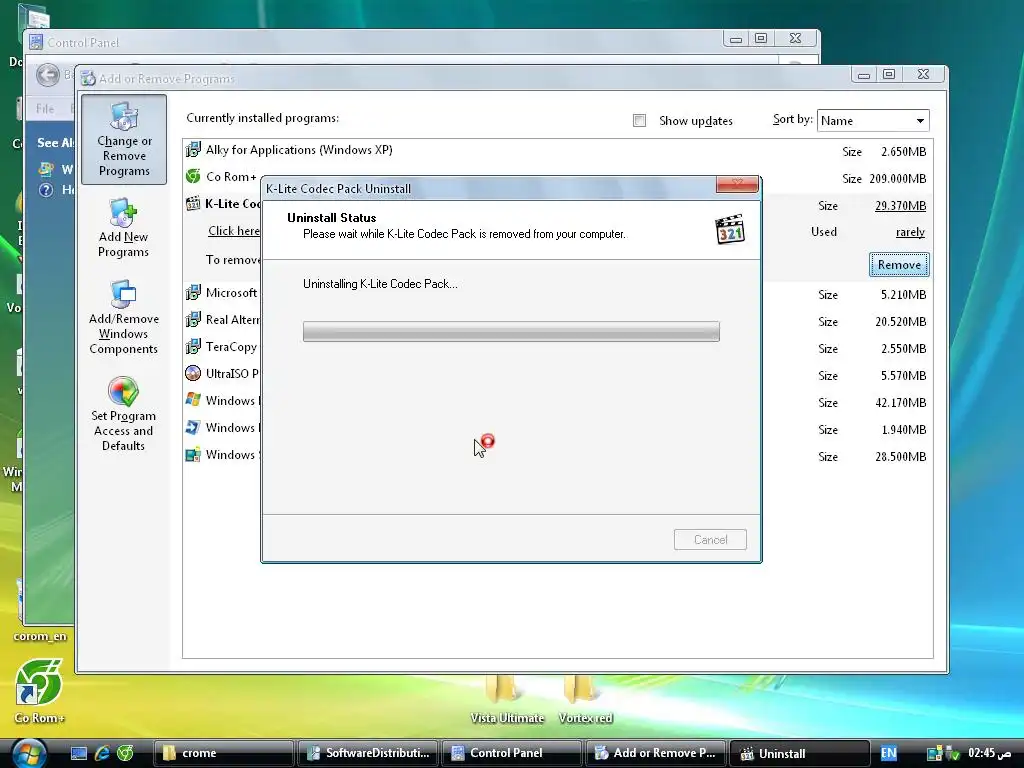
Task: Click the EN language indicator in the taskbar
Action: click(888, 753)
